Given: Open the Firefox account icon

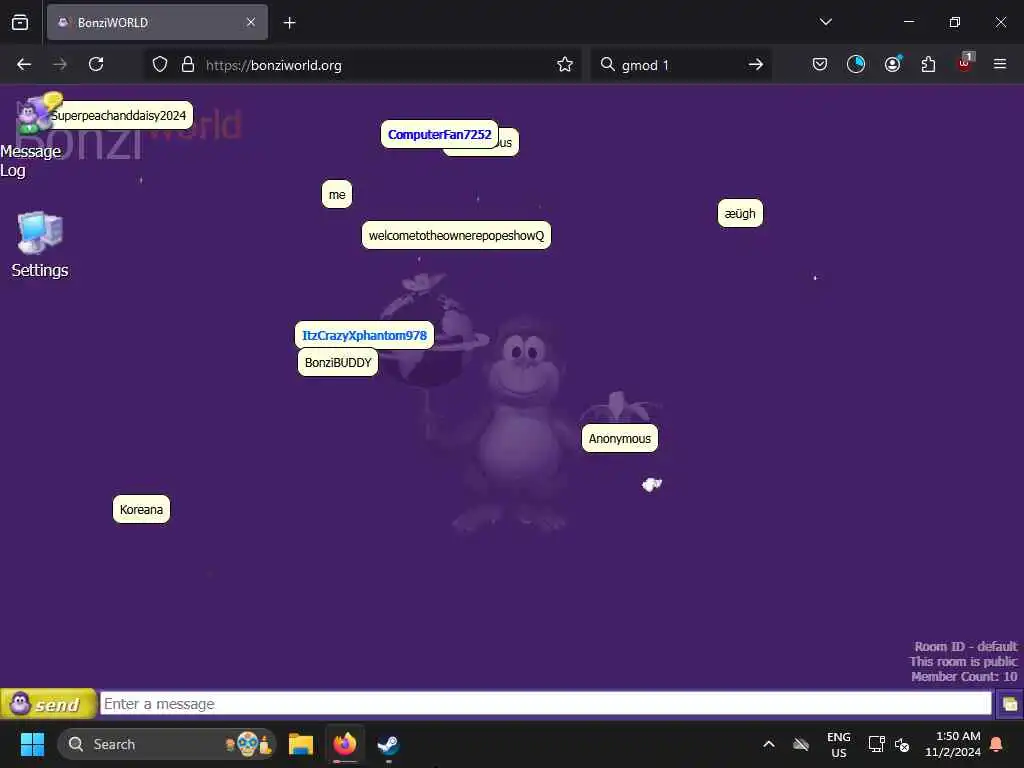Looking at the screenshot, I should [892, 65].
